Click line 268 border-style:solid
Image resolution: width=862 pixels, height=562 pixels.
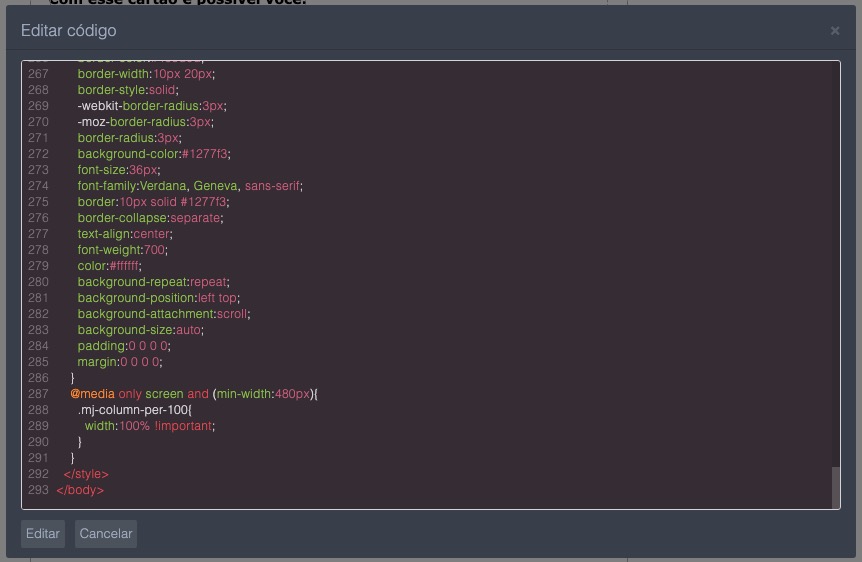pyautogui.click(x=128, y=90)
